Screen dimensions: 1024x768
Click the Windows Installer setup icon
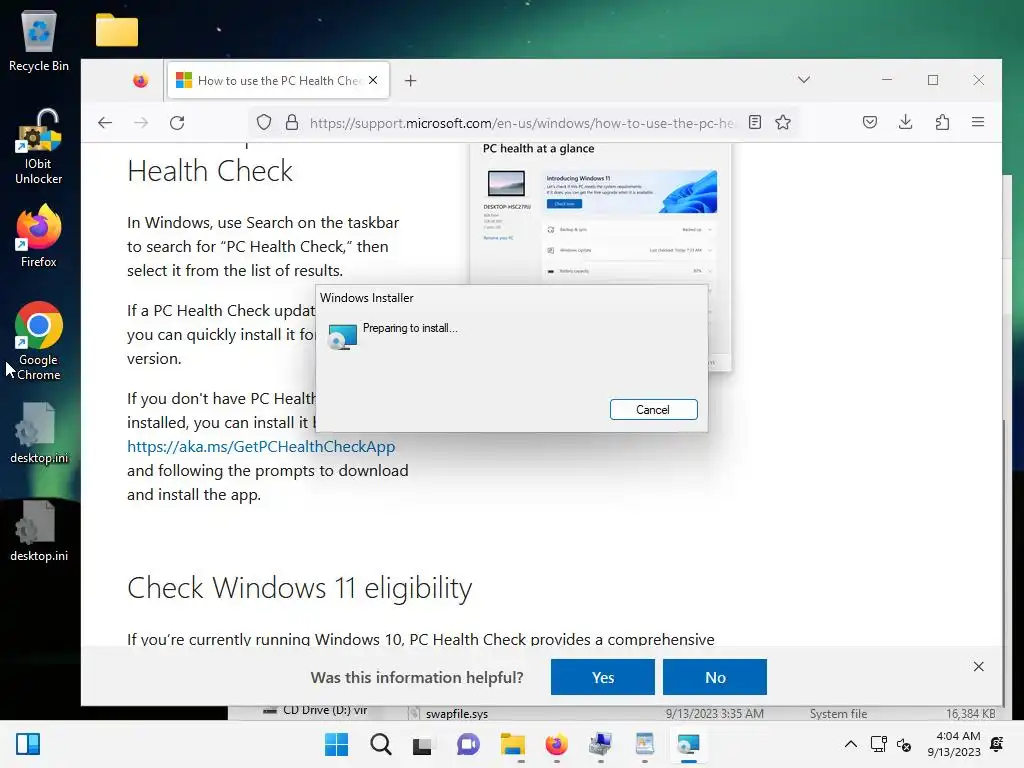342,336
